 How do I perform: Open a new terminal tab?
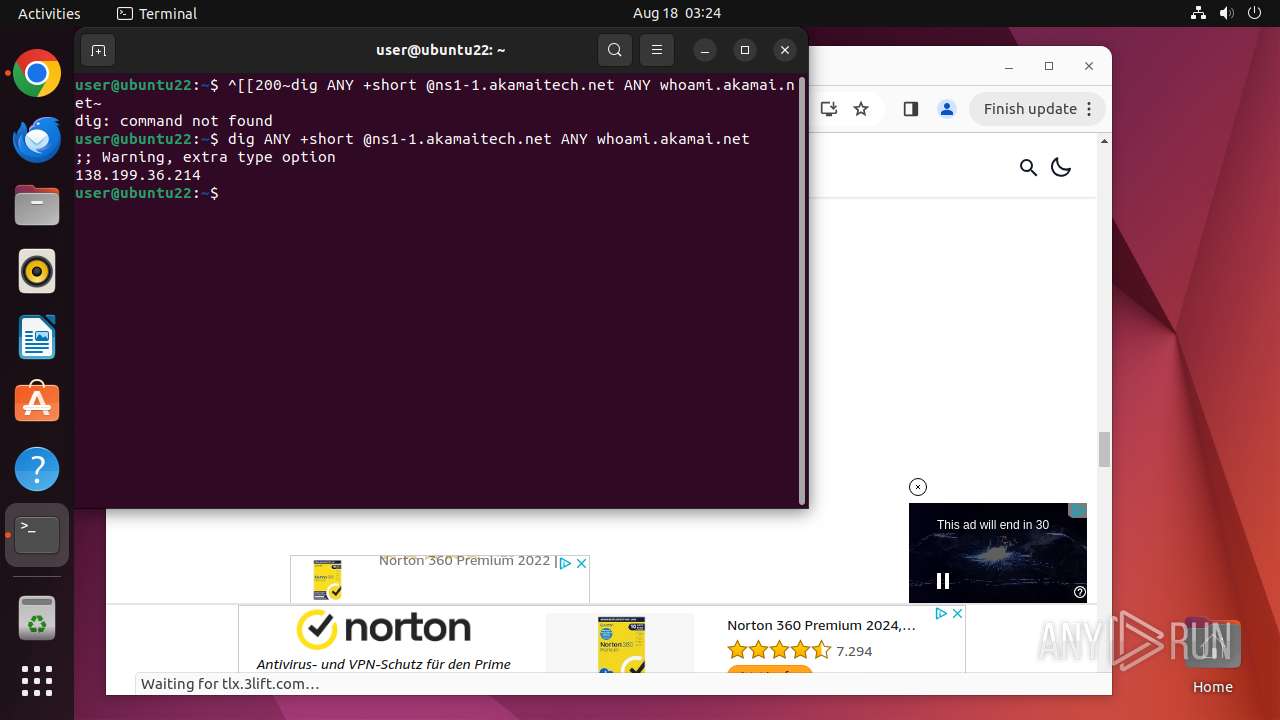tap(98, 50)
